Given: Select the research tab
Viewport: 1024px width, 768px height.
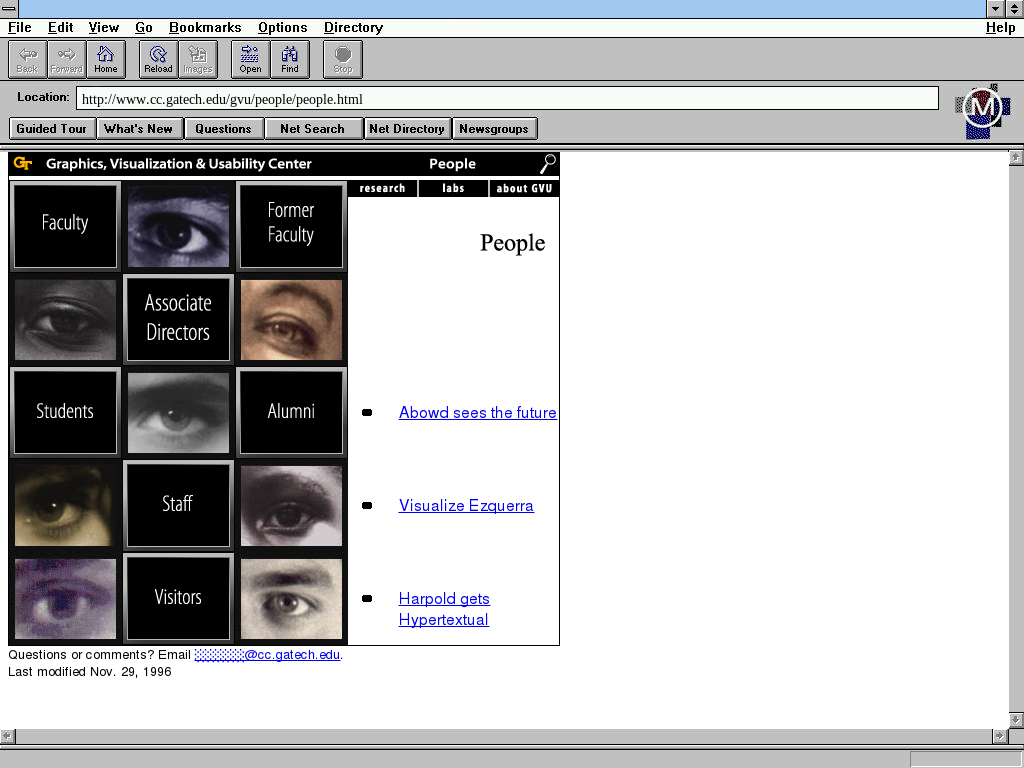Looking at the screenshot, I should (x=382, y=188).
